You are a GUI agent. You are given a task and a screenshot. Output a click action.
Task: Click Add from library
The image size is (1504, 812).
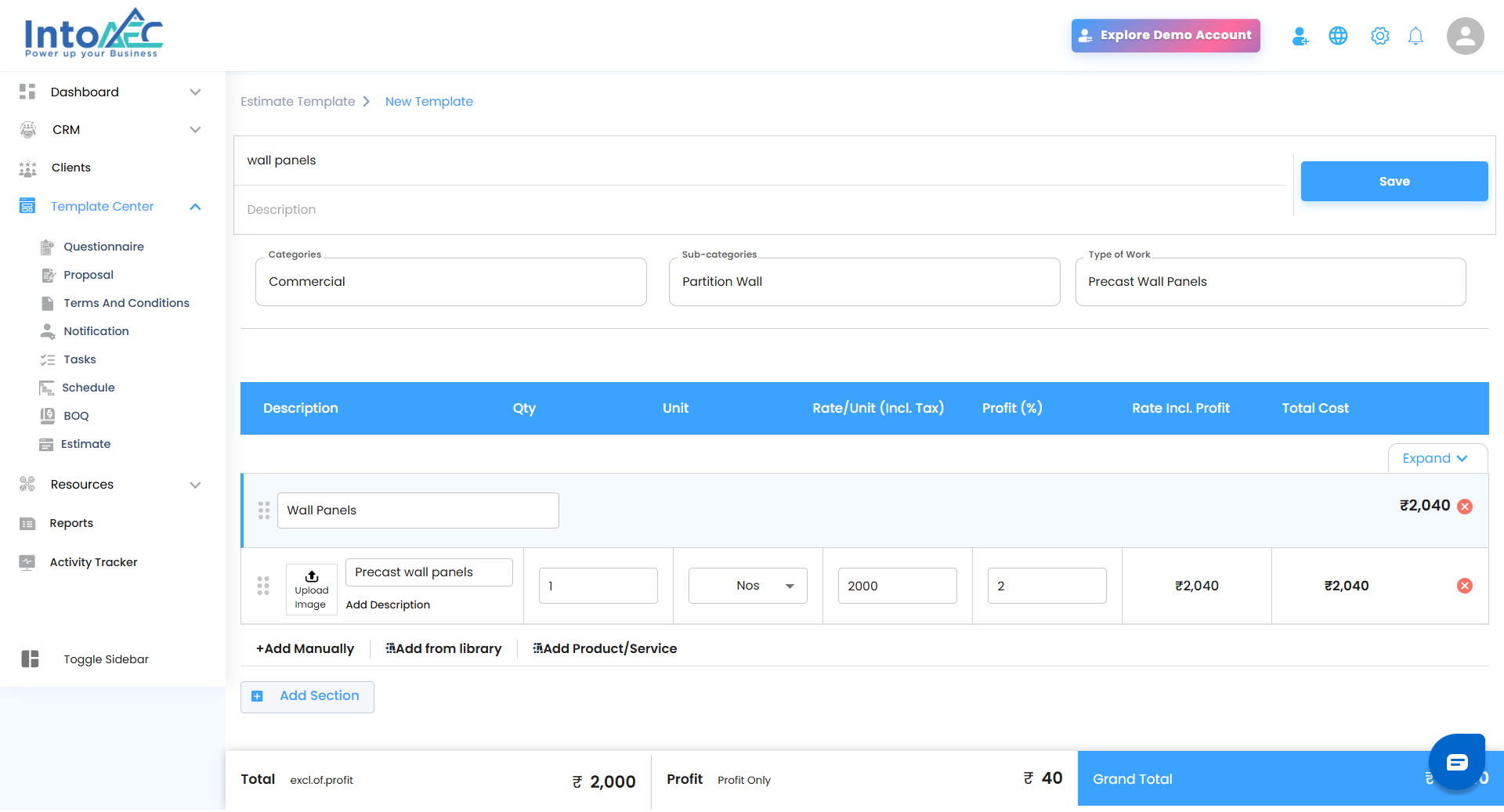click(443, 648)
